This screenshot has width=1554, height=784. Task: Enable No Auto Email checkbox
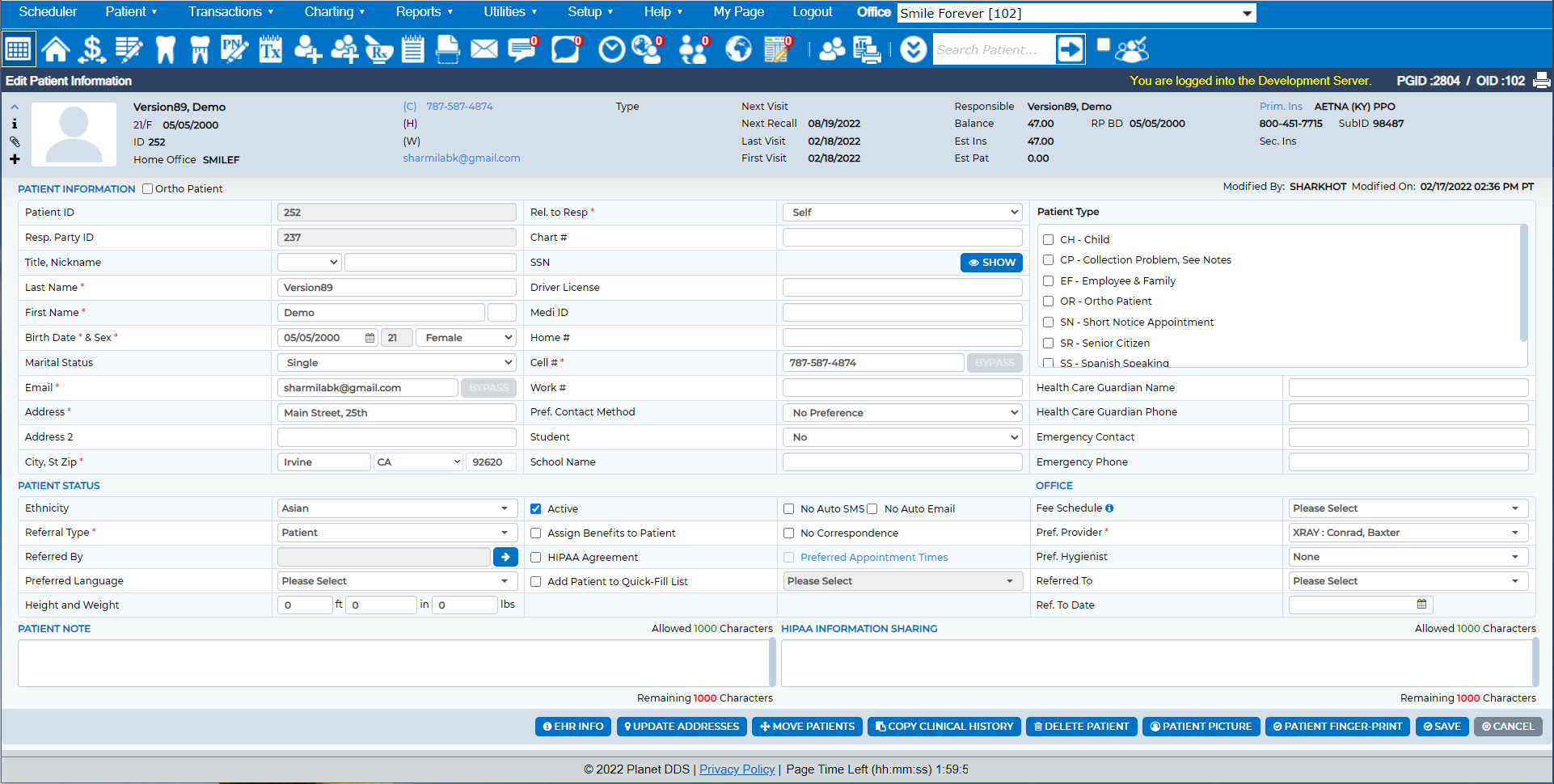(872, 509)
